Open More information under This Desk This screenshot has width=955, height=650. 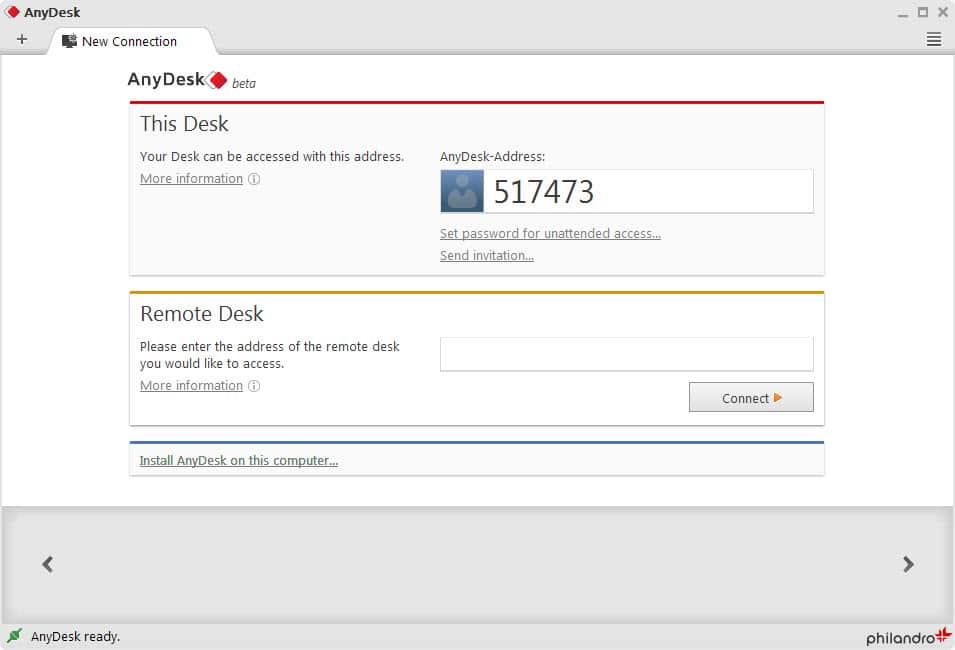click(191, 179)
